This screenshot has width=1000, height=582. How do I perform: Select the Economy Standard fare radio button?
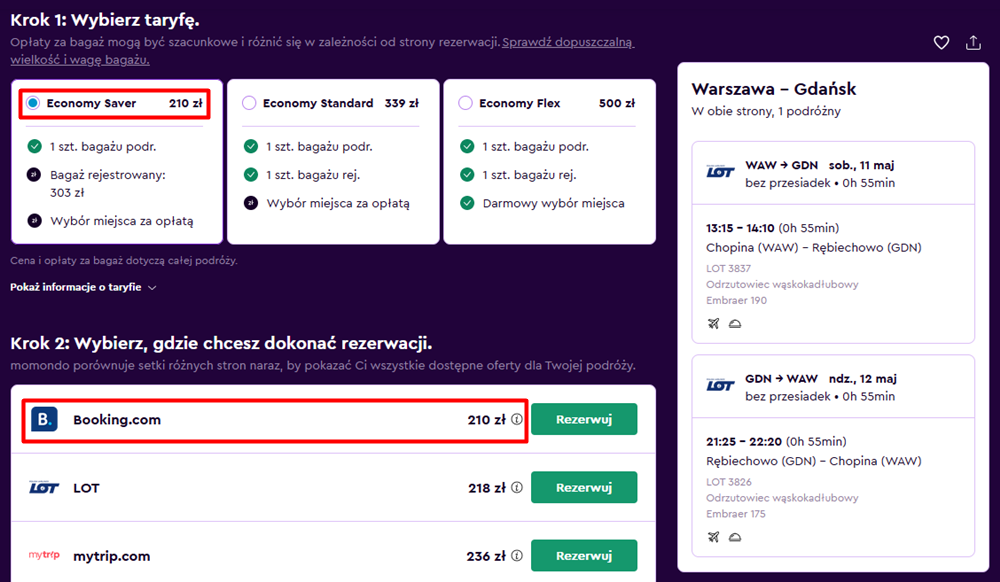(x=249, y=103)
